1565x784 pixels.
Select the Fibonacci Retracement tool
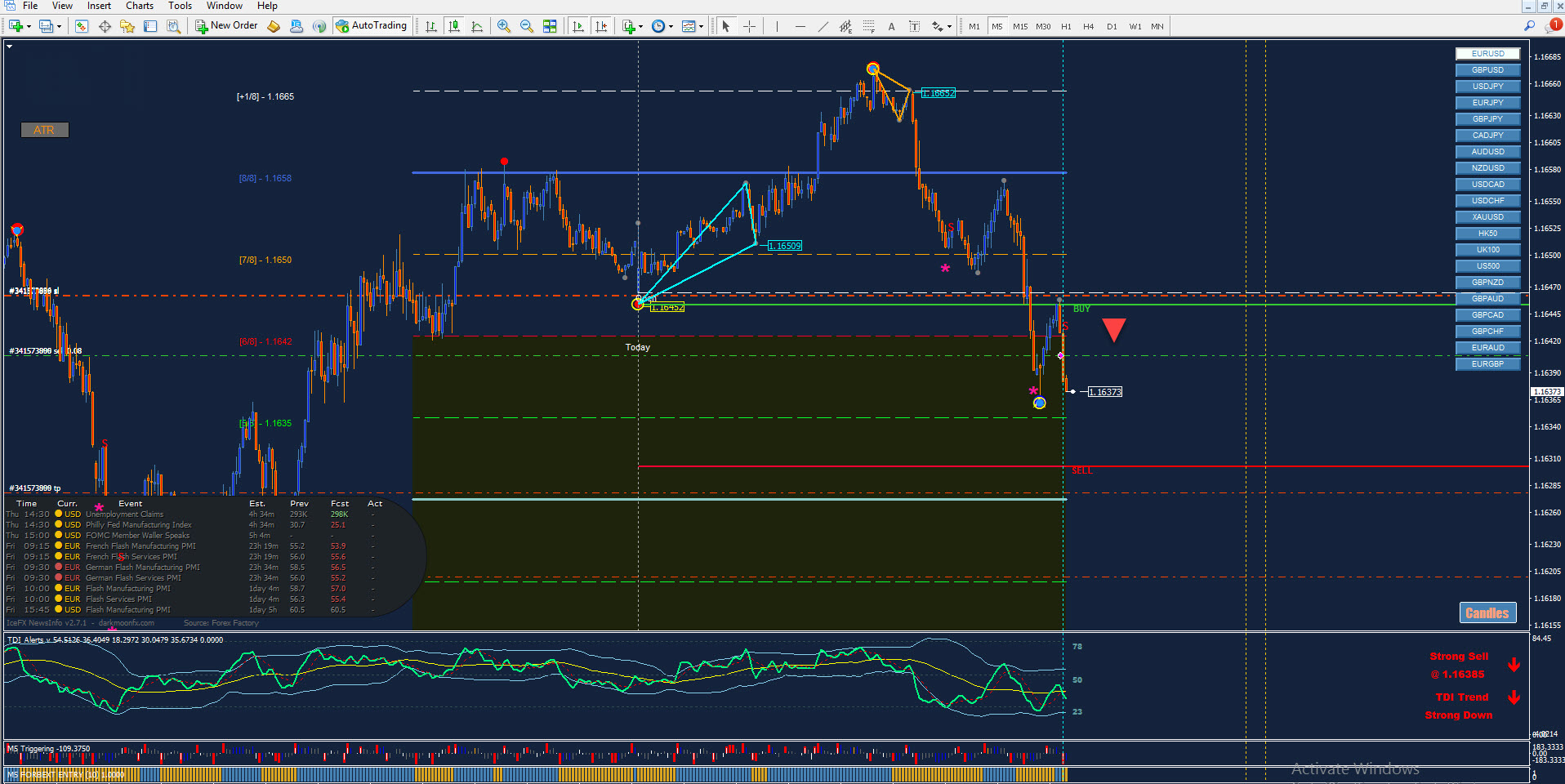coord(868,26)
